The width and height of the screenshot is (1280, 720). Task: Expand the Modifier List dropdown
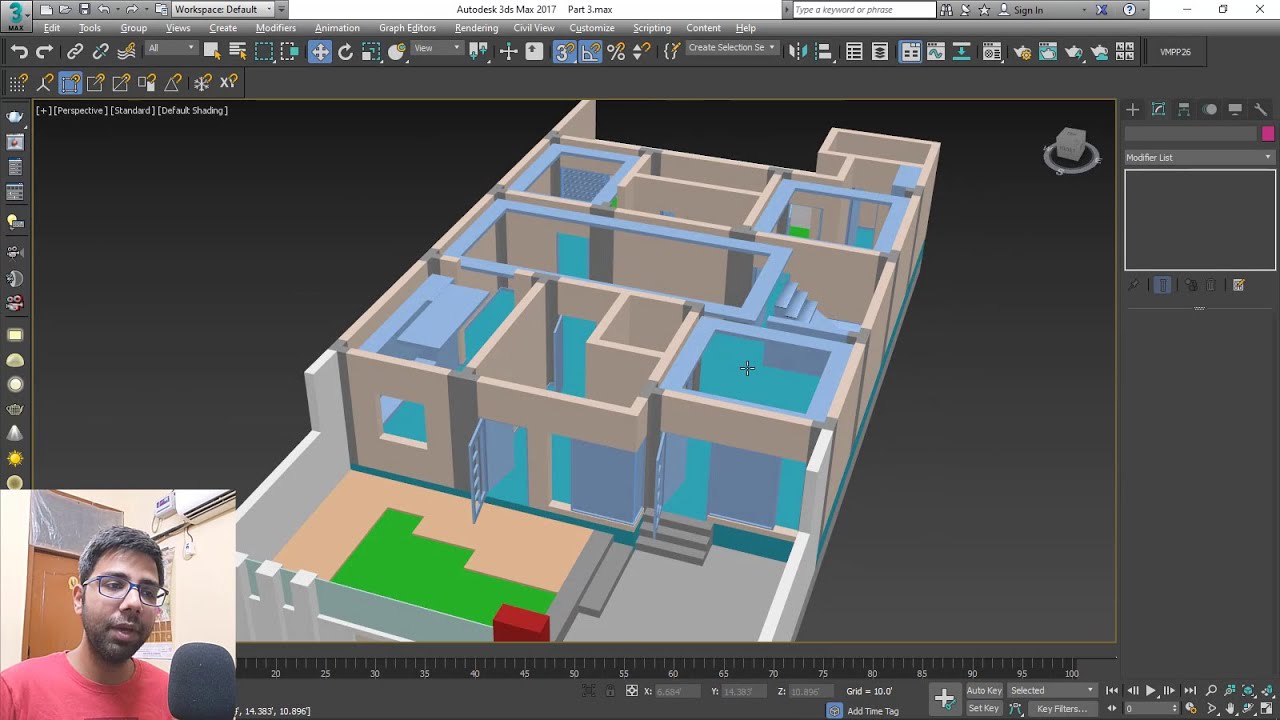click(x=1200, y=157)
